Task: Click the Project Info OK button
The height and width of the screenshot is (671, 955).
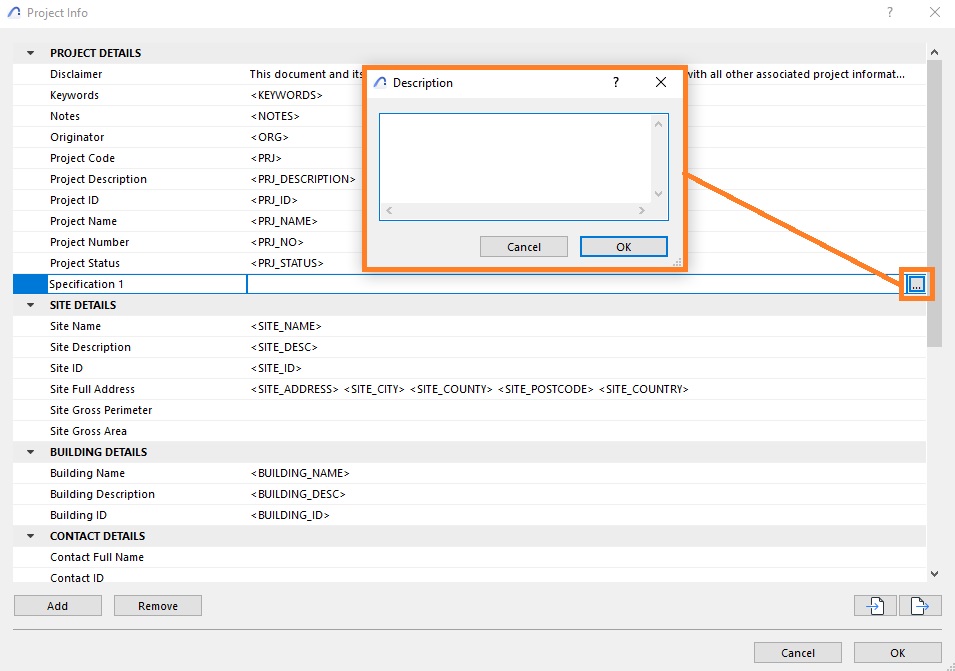Action: (x=898, y=653)
